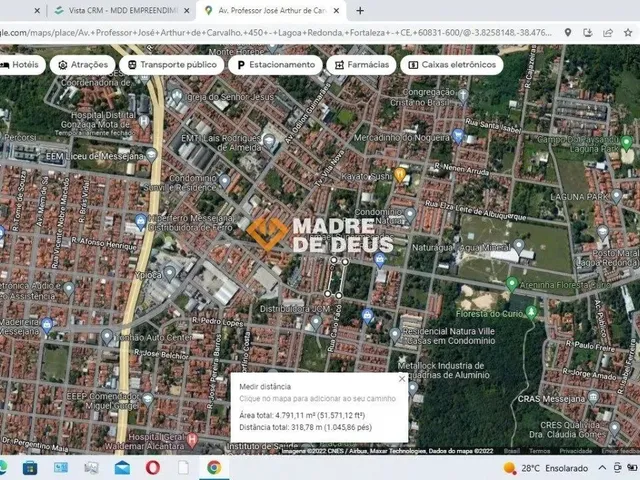The width and height of the screenshot is (640, 480).
Task: Select EMTI Lais Rodrigues de Almeida pin
Action: coord(269,142)
